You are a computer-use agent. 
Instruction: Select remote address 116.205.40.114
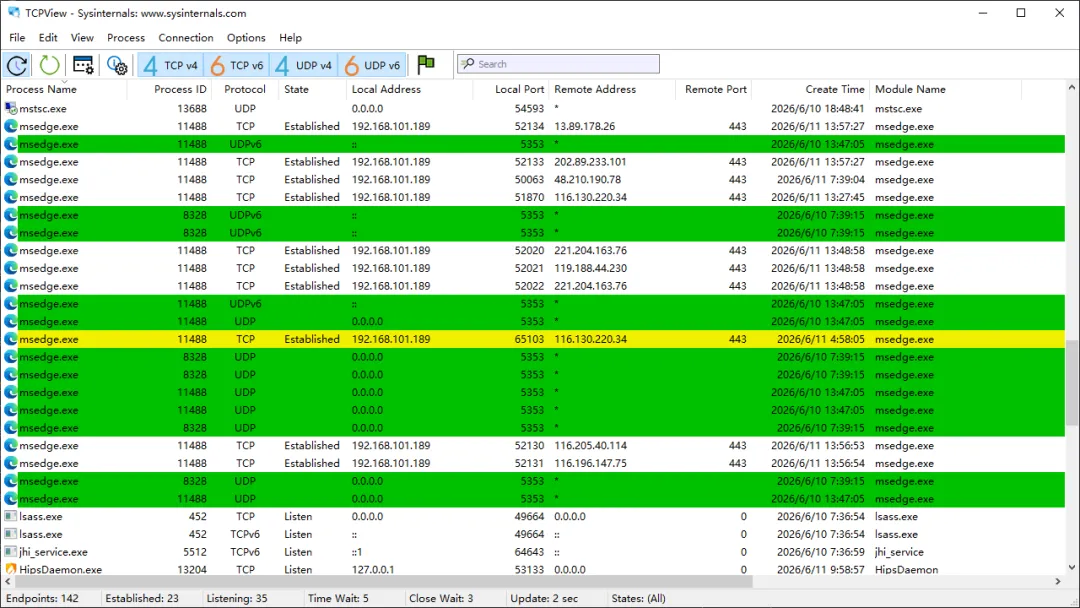(x=590, y=445)
